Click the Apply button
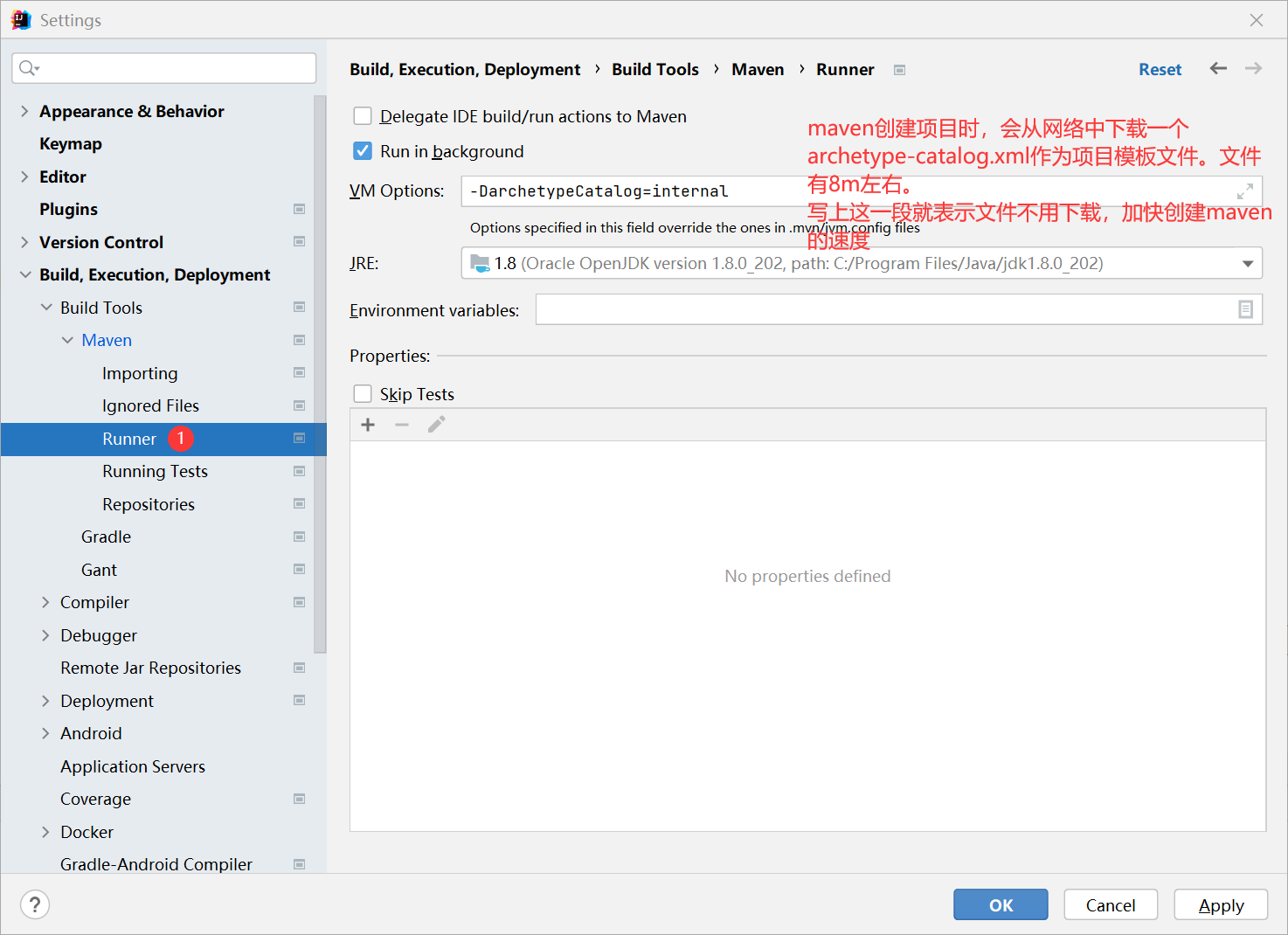 [x=1221, y=904]
